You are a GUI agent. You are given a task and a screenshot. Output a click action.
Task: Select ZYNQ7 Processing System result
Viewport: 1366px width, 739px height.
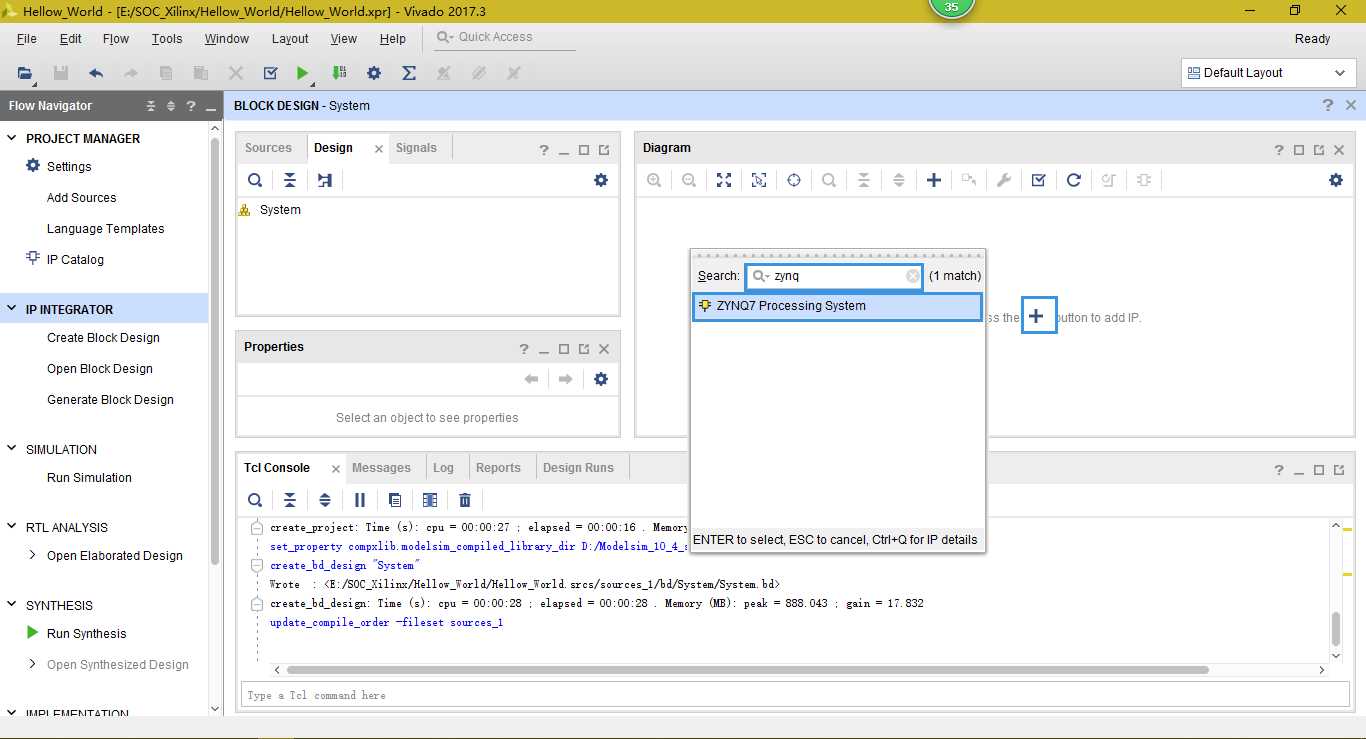tap(838, 306)
